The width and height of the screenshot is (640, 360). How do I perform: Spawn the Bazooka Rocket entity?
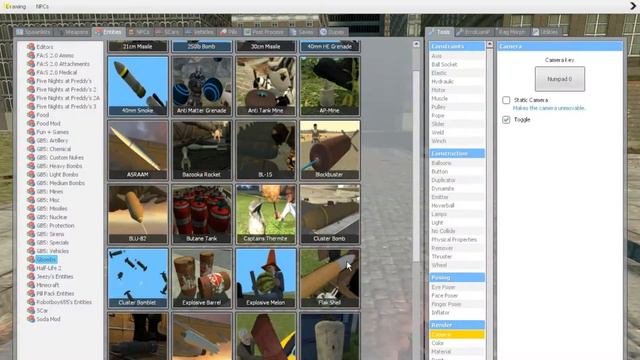(x=202, y=150)
